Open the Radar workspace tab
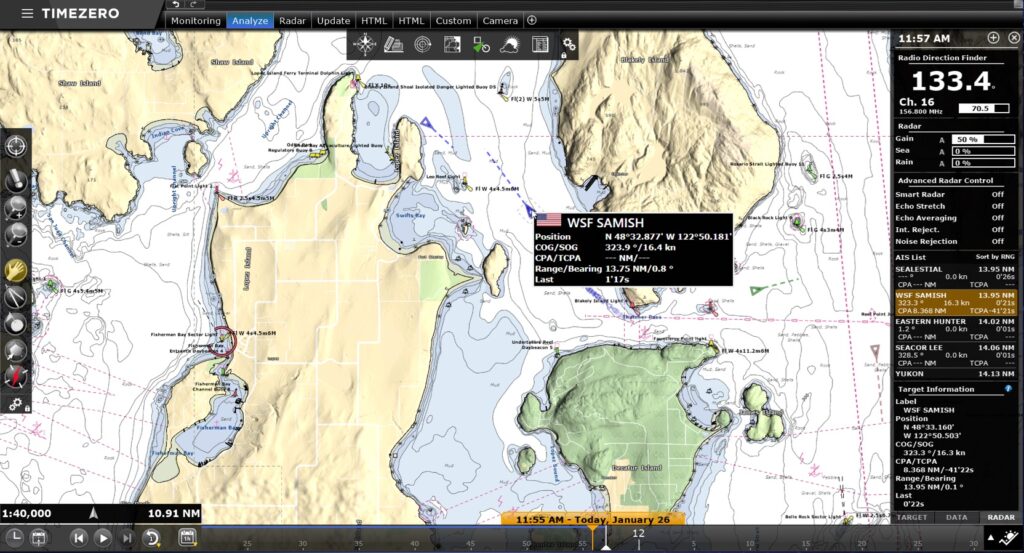The image size is (1024, 553). (292, 21)
